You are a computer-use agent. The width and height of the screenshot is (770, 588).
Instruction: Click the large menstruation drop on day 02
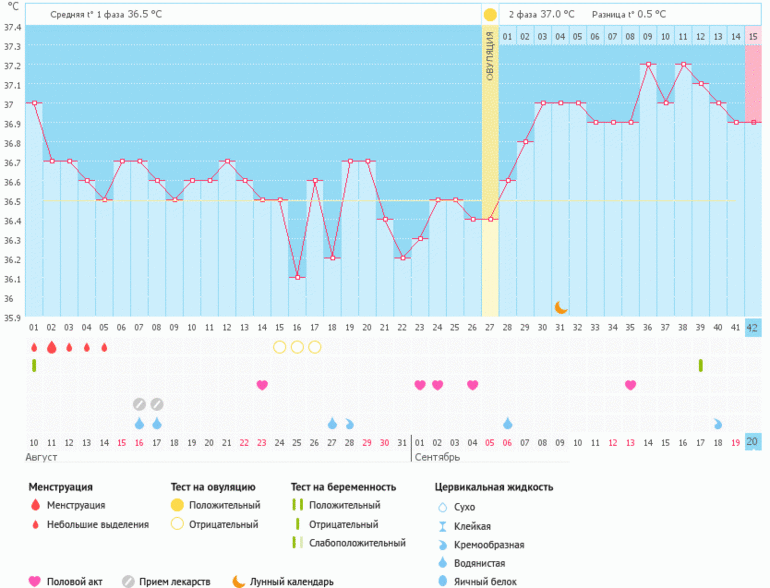click(x=51, y=347)
